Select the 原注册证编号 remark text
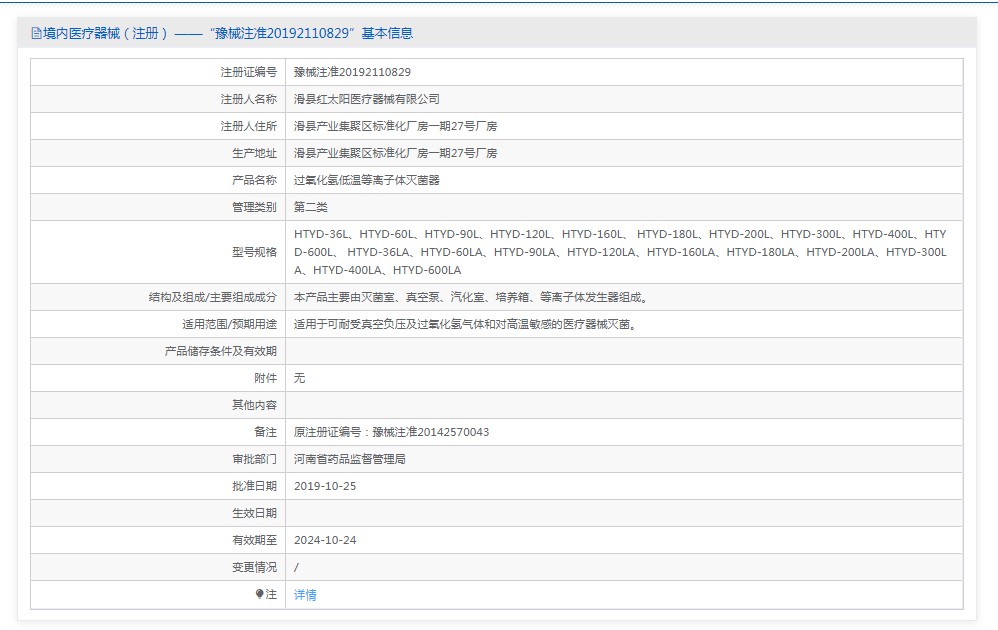Viewport: 998px width, 630px height. point(391,432)
